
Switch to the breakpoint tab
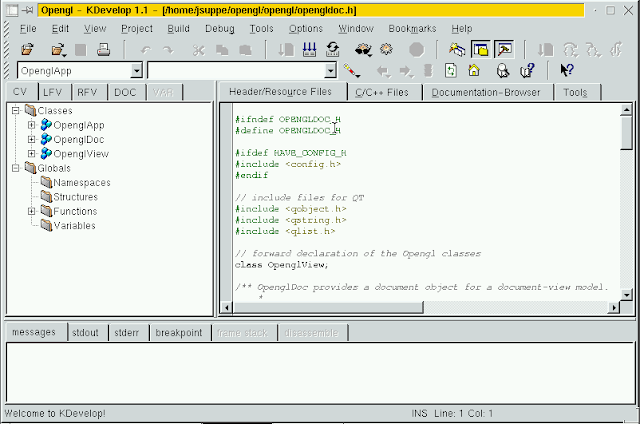pyautogui.click(x=179, y=333)
